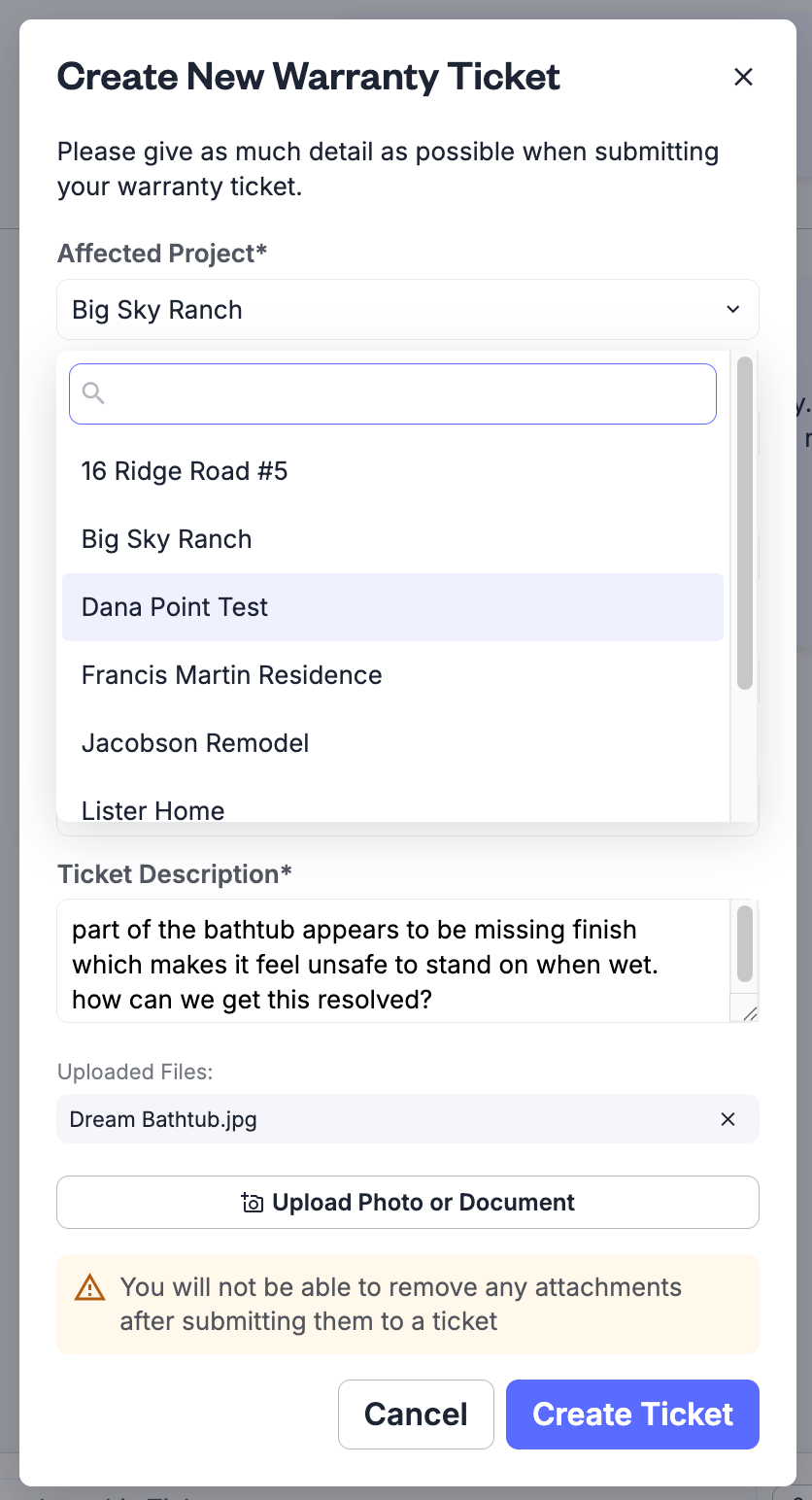Remove the Dream Bathtub.jpg attachment
This screenshot has width=812, height=1500.
pyautogui.click(x=727, y=1119)
